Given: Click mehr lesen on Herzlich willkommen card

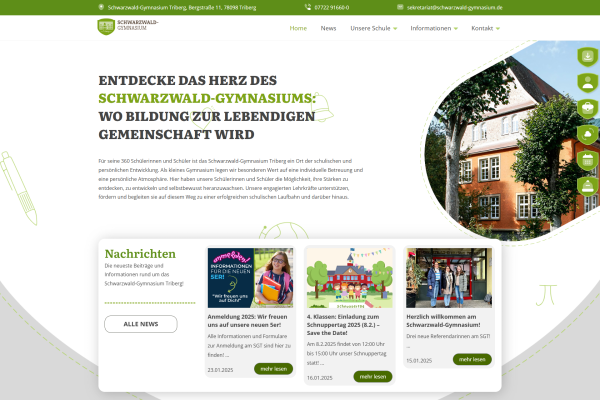Looking at the screenshot, I should click(x=472, y=359).
